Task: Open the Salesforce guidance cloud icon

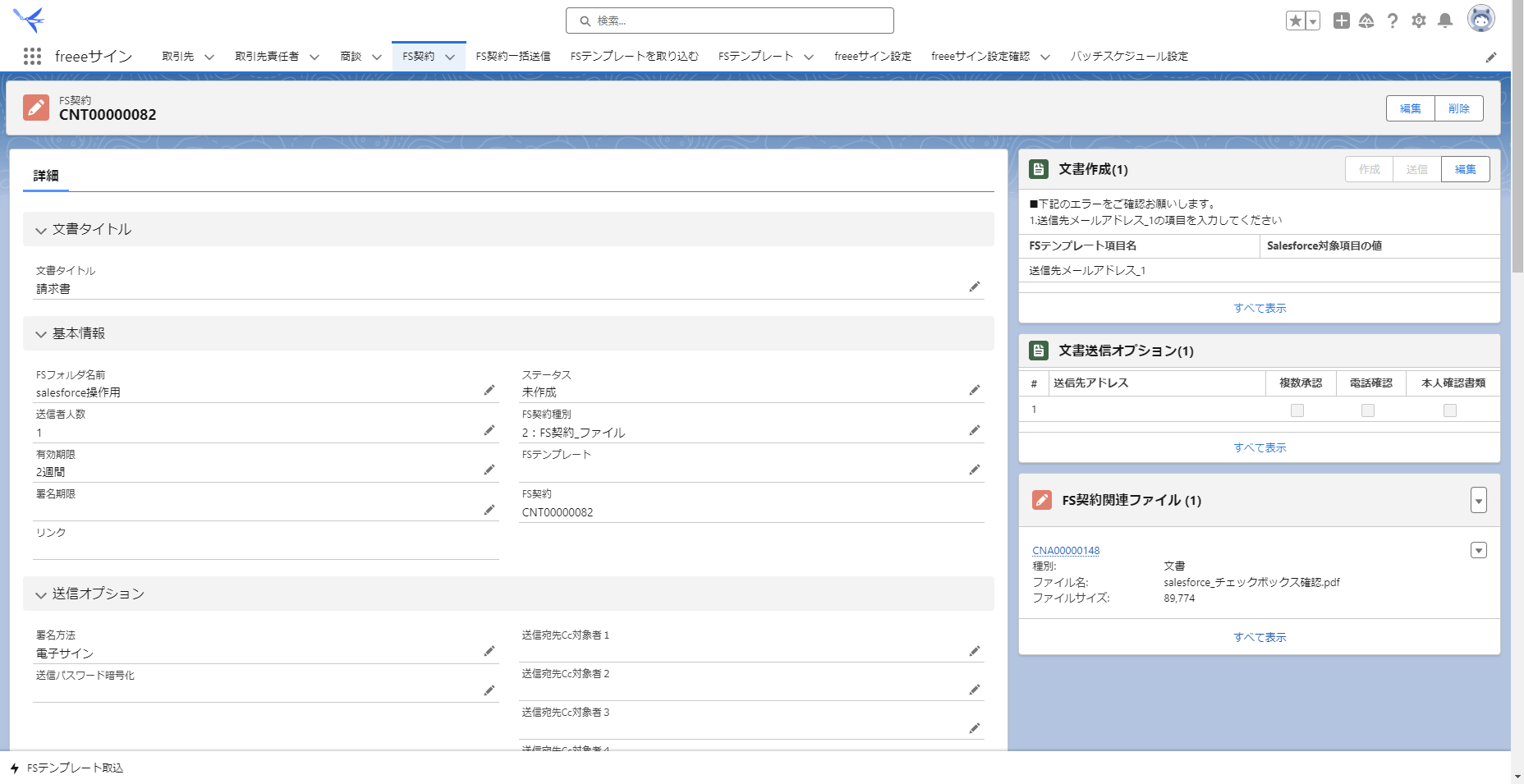Action: coord(1366,21)
